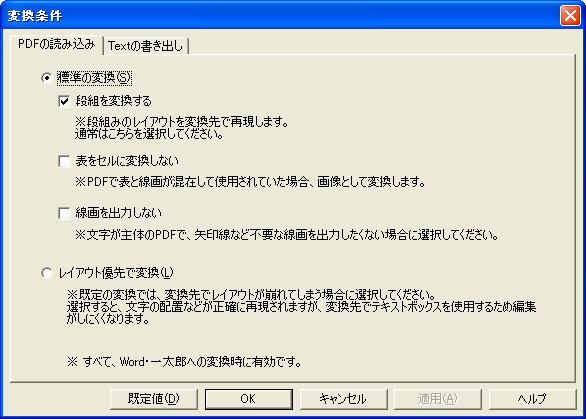The image size is (586, 419).
Task: Click the Word・一太郎への変換時に有効 footnote
Action: [x=185, y=362]
